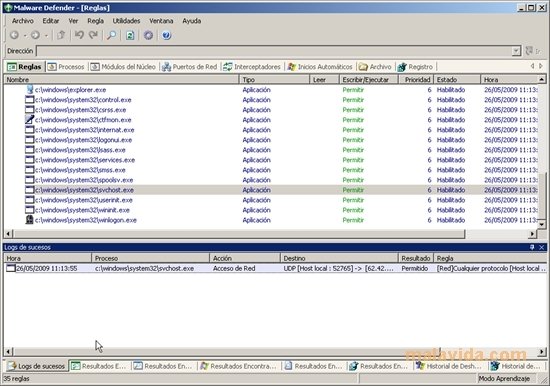Switch to the Procesos tab
Image resolution: width=550 pixels, height=386 pixels.
tap(66, 67)
